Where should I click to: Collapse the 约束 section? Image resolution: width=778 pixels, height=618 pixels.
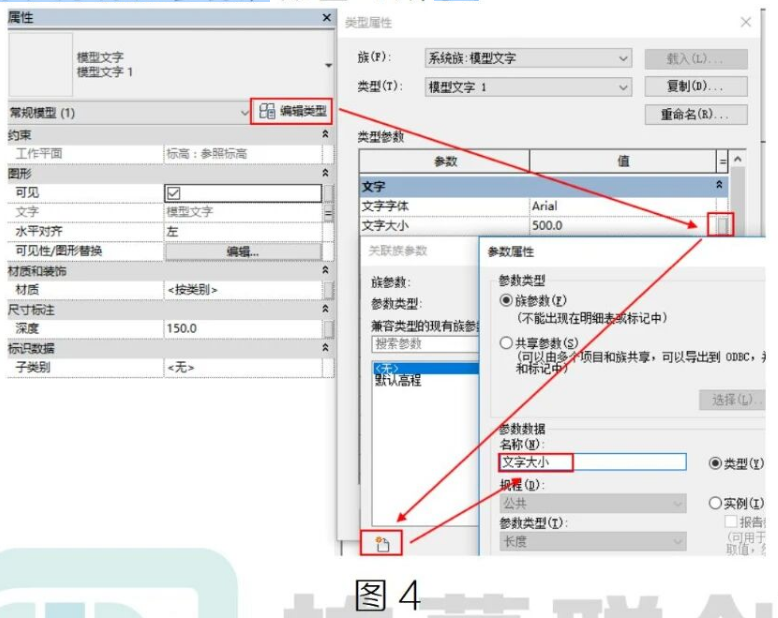pos(325,134)
